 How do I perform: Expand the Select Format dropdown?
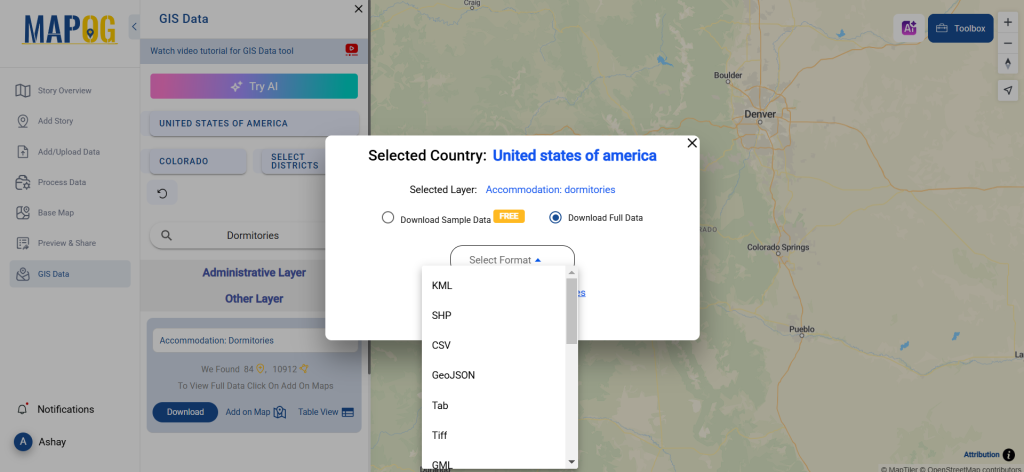[512, 260]
